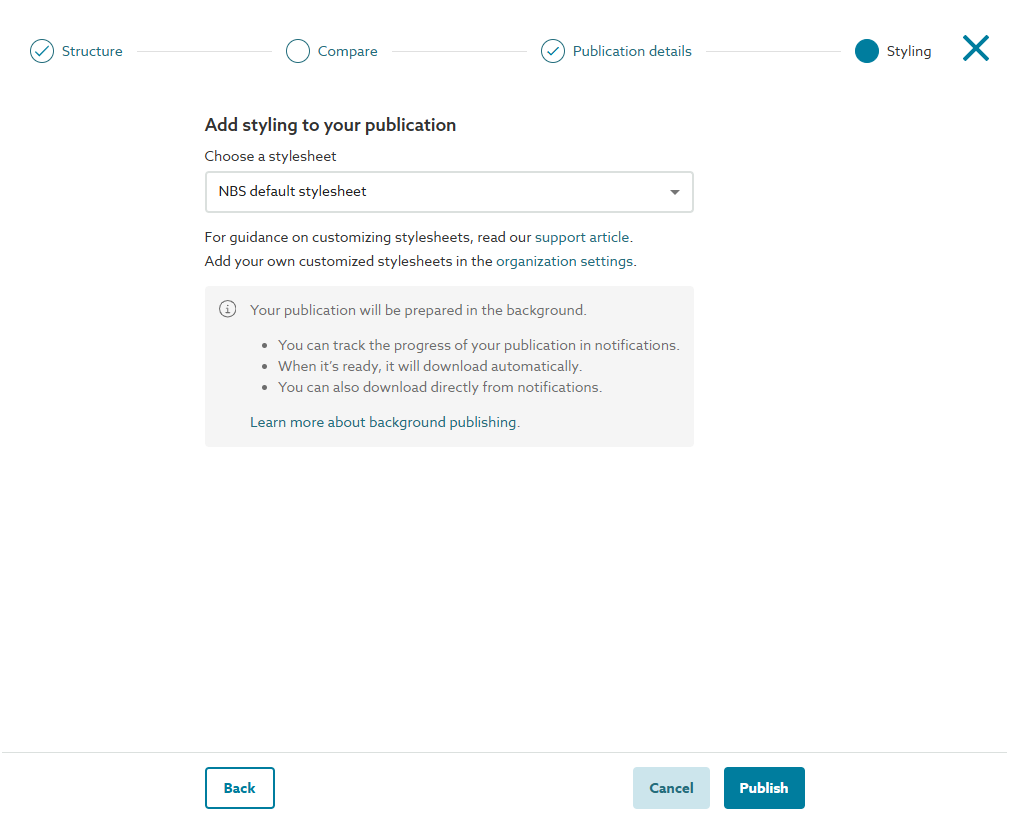Screen dimensions: 1010x824
Task: Open the organization settings link
Action: pos(564,261)
